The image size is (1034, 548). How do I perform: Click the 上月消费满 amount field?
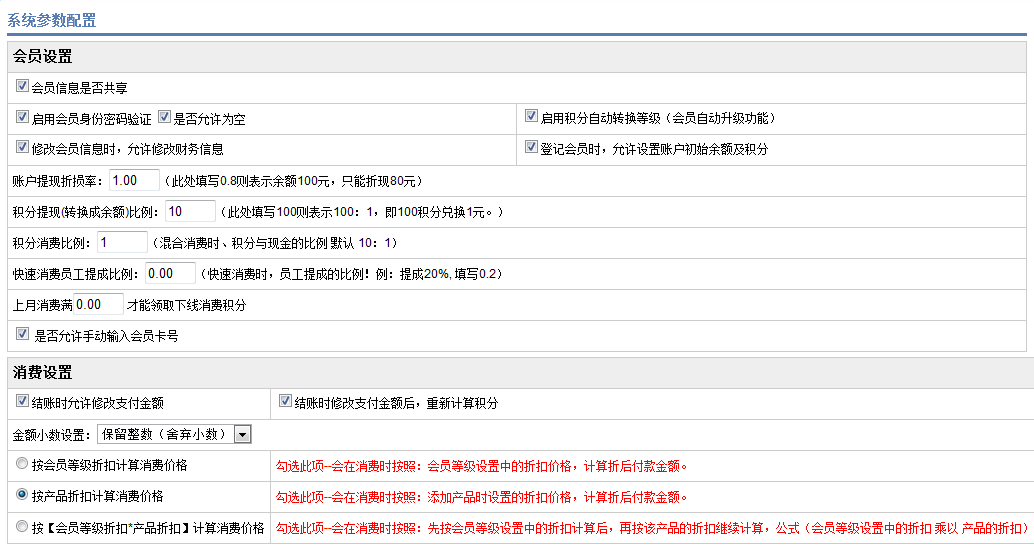coord(98,304)
